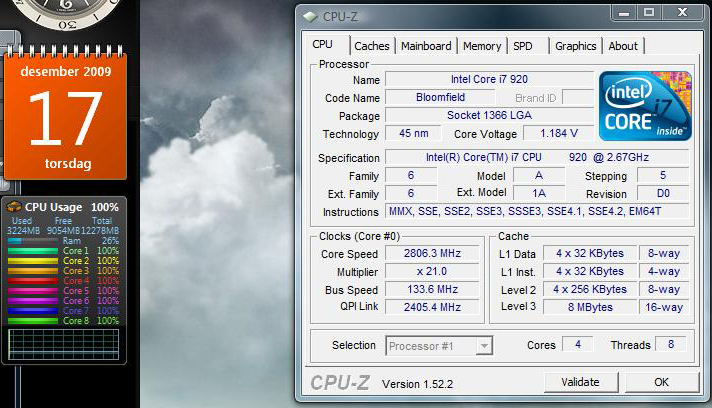Click the Processor selection dropdown arrow
Viewport: 712px width, 408px height.
[x=484, y=346]
